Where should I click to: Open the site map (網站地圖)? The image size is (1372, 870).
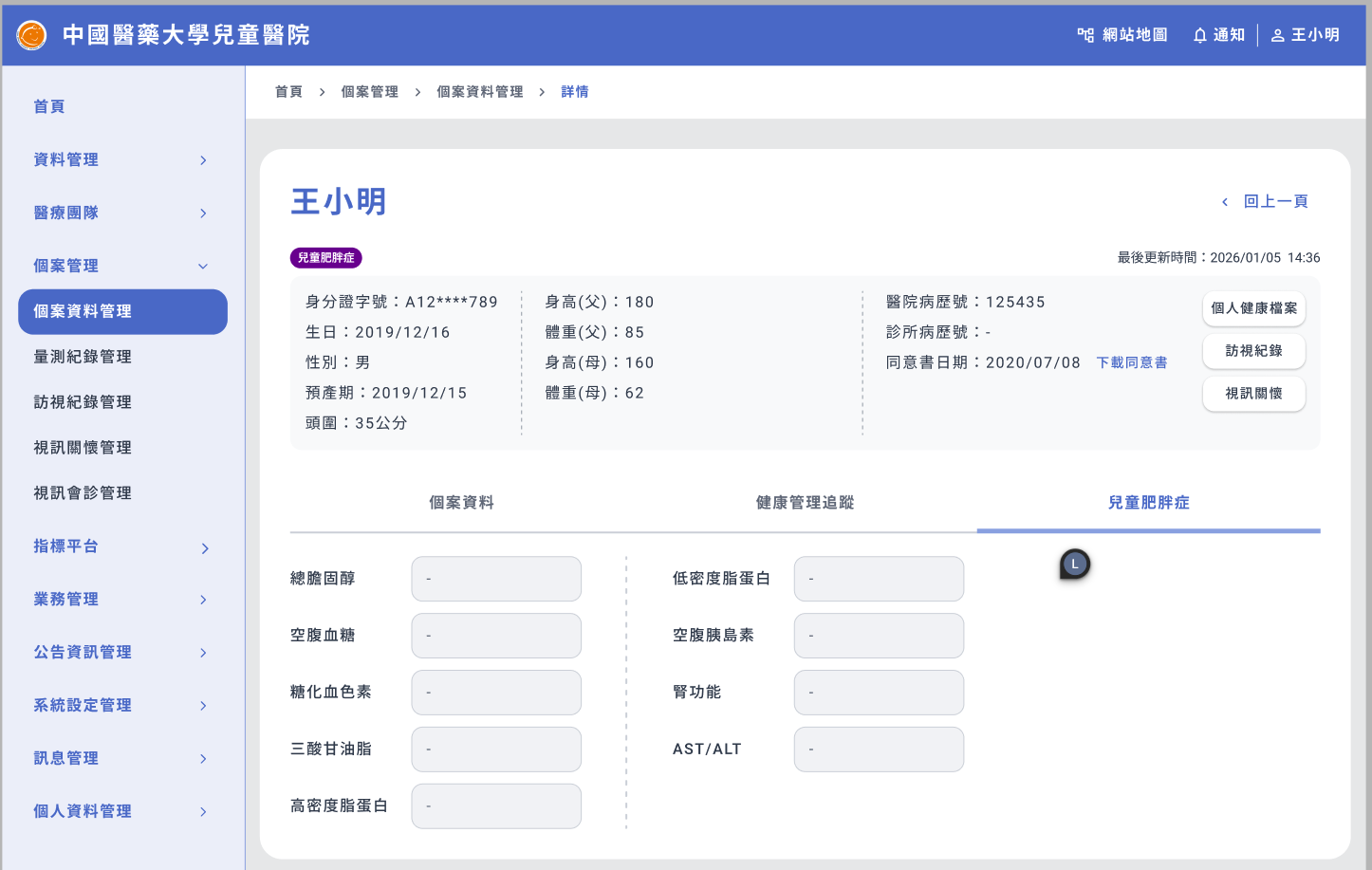coord(1122,35)
